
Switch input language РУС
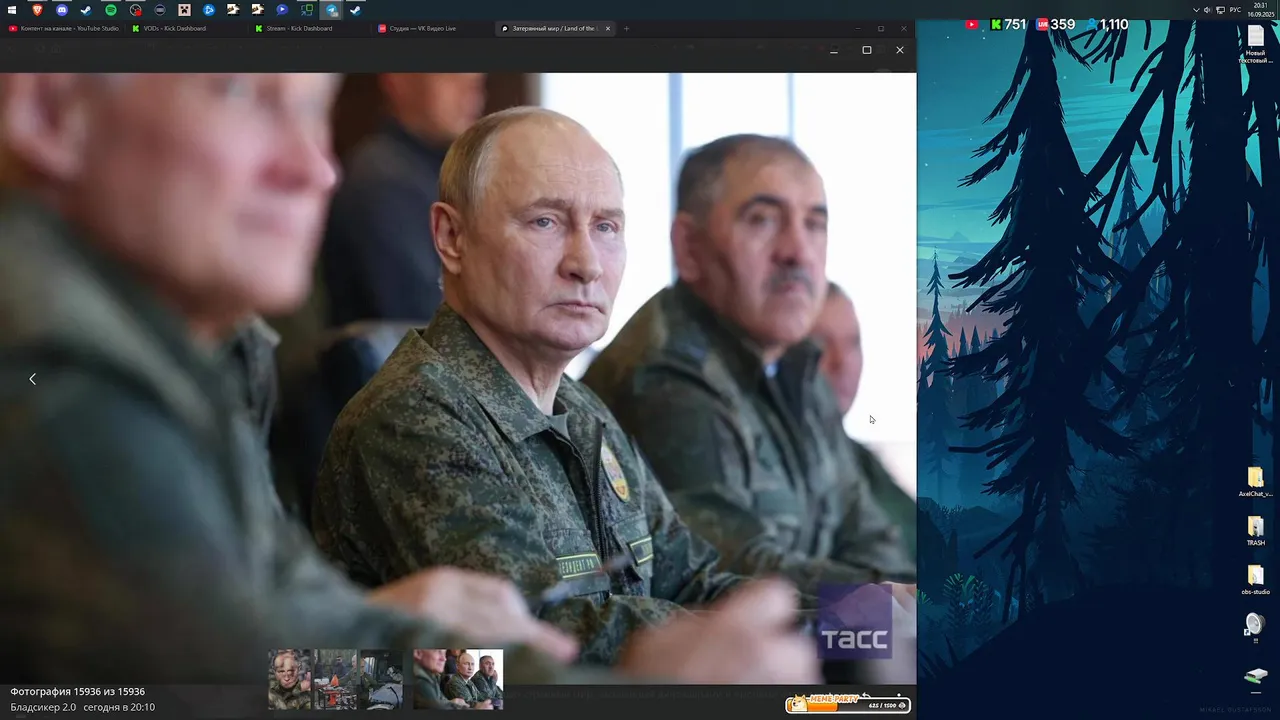(1235, 10)
